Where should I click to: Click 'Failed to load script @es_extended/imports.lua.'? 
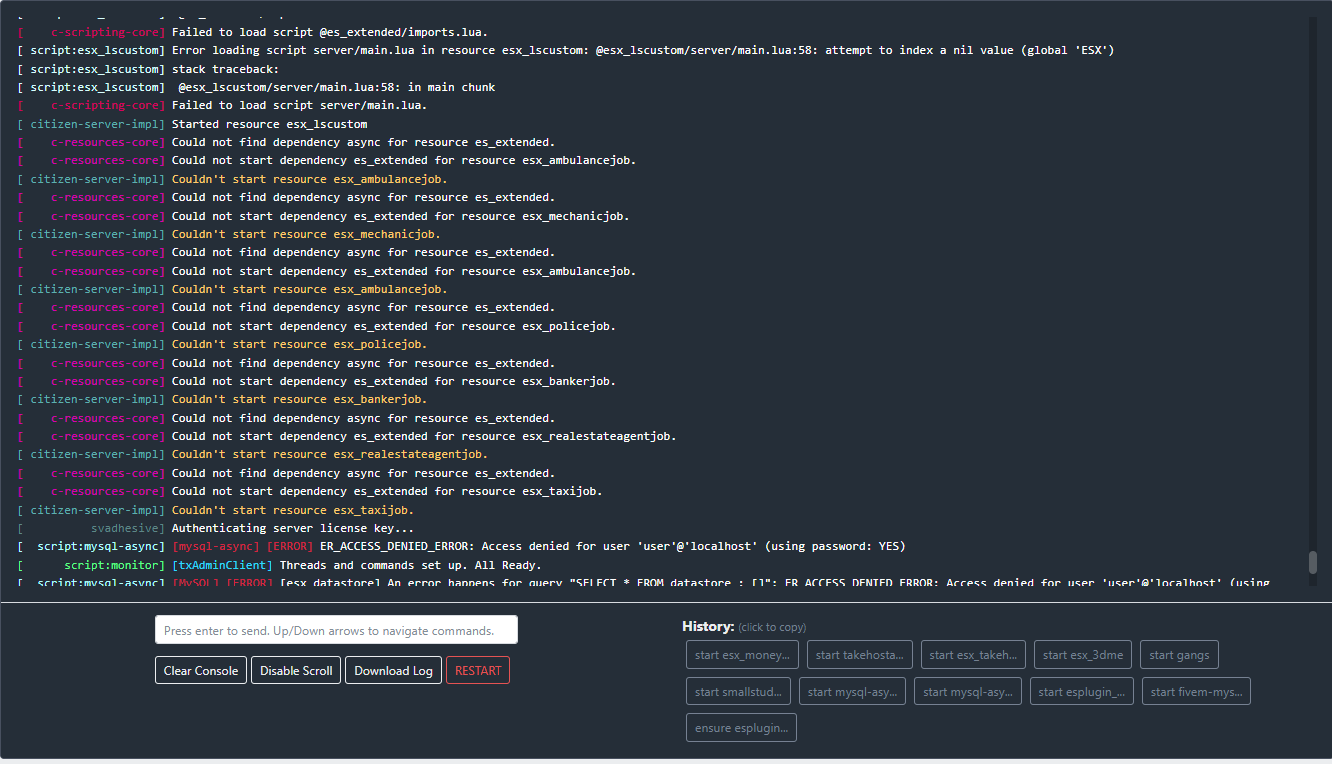330,32
